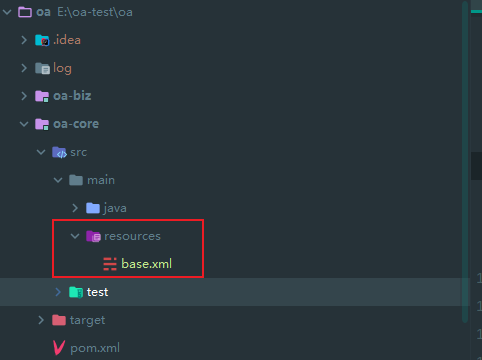Click the base.xml file icon
The image size is (482, 360).
pyautogui.click(x=110, y=264)
